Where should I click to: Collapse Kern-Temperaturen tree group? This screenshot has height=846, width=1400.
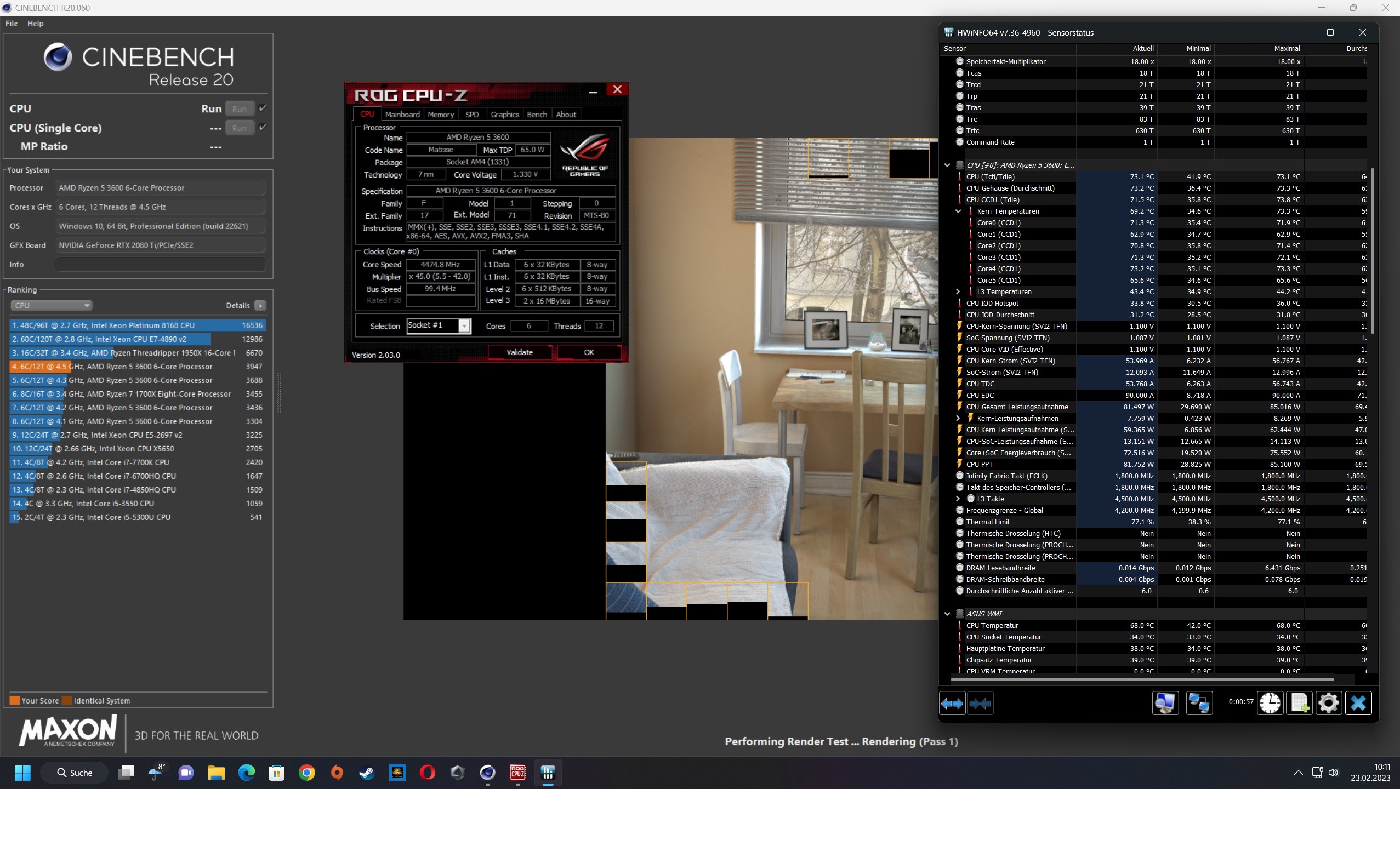(x=958, y=211)
